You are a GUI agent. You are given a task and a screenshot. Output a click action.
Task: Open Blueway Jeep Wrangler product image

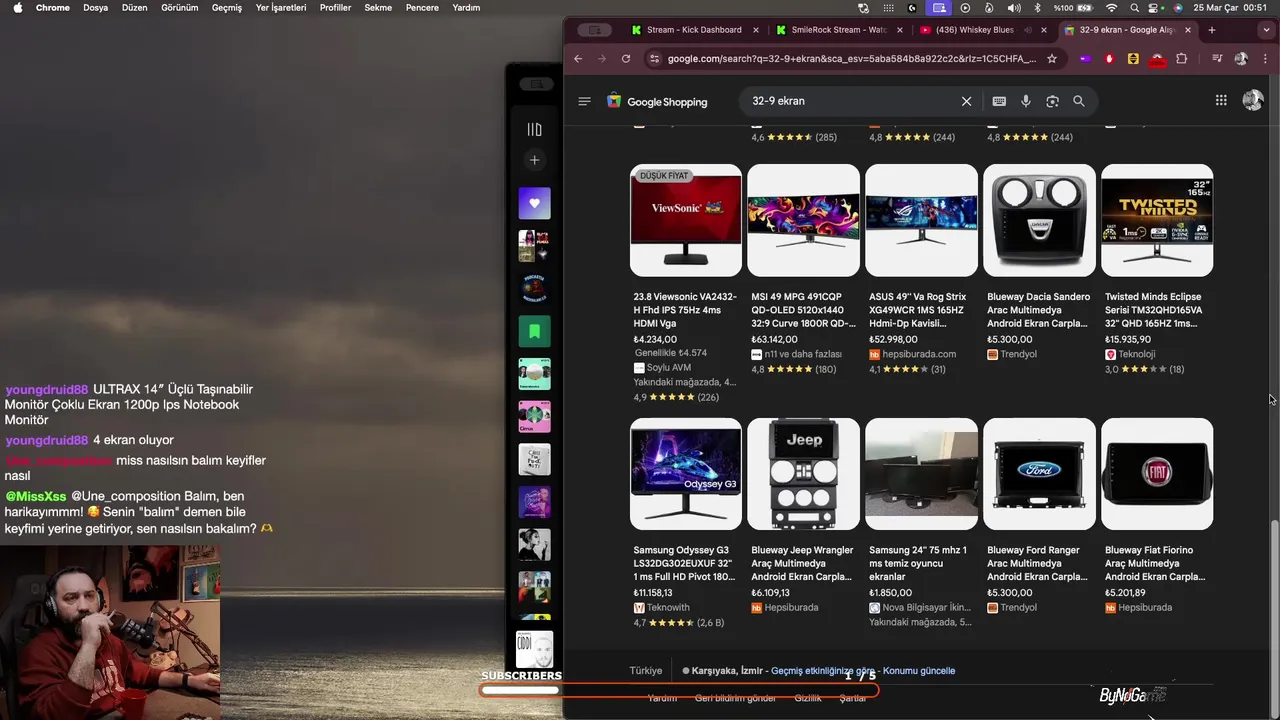pos(803,474)
